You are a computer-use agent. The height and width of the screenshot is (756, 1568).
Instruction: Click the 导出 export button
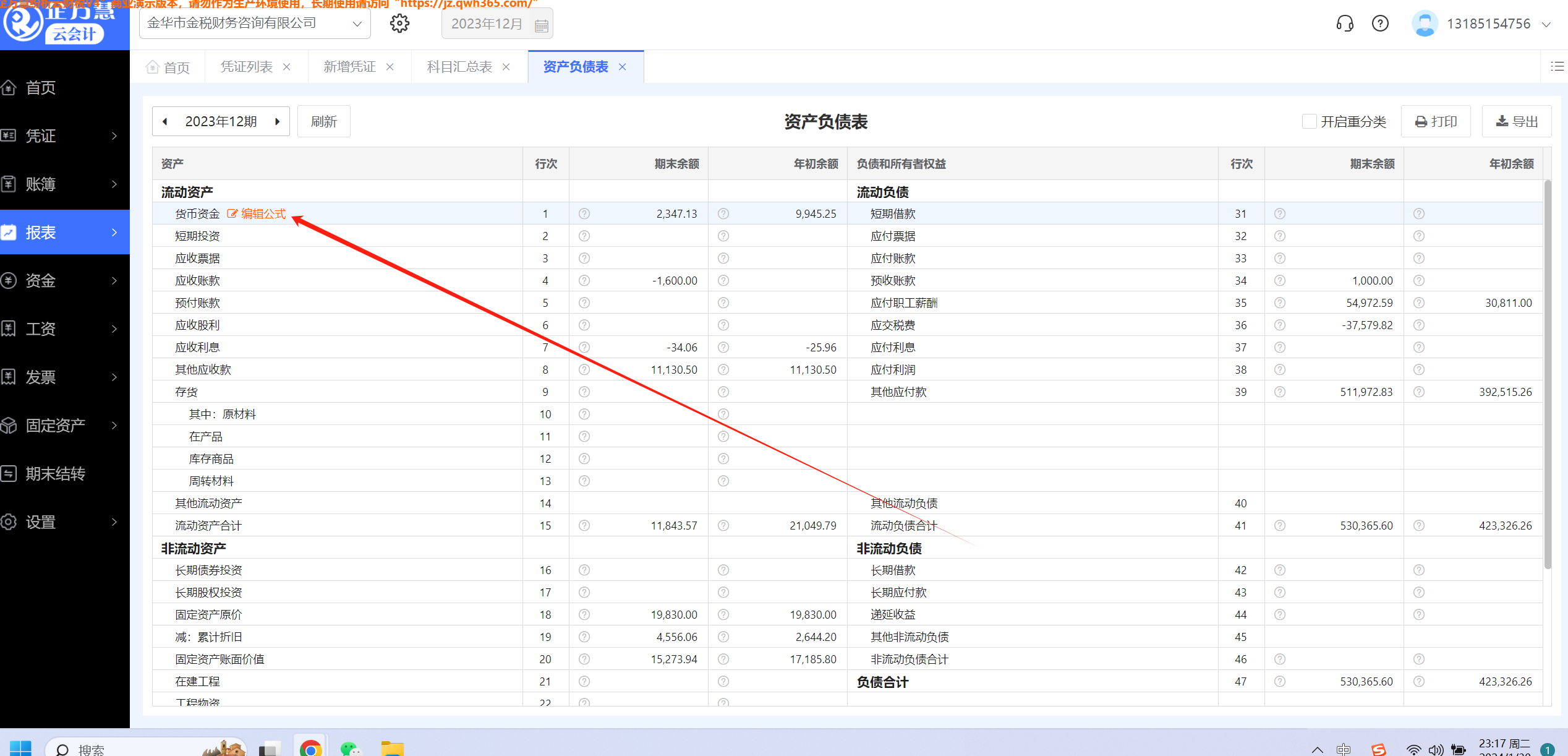[x=1517, y=121]
